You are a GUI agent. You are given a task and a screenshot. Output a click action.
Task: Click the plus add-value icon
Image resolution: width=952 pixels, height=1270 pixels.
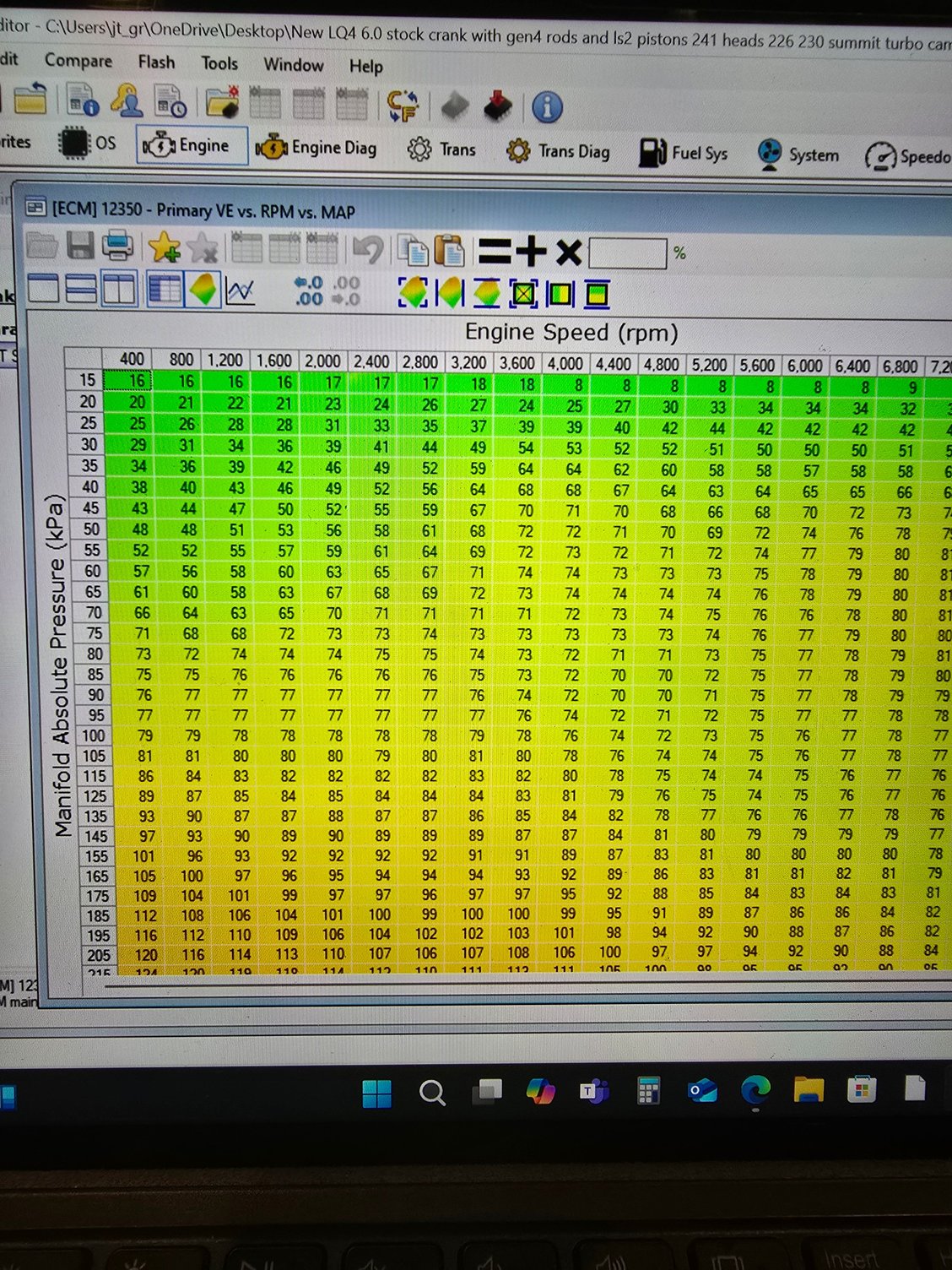click(532, 252)
